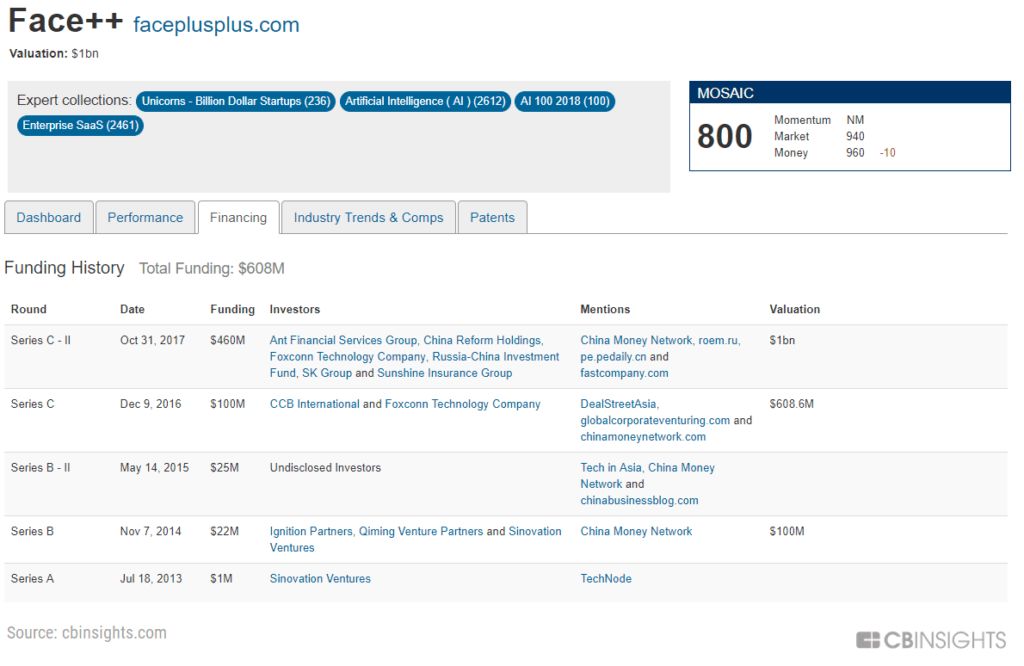Click the Valuation column header
The height and width of the screenshot is (666, 1024).
(x=795, y=309)
